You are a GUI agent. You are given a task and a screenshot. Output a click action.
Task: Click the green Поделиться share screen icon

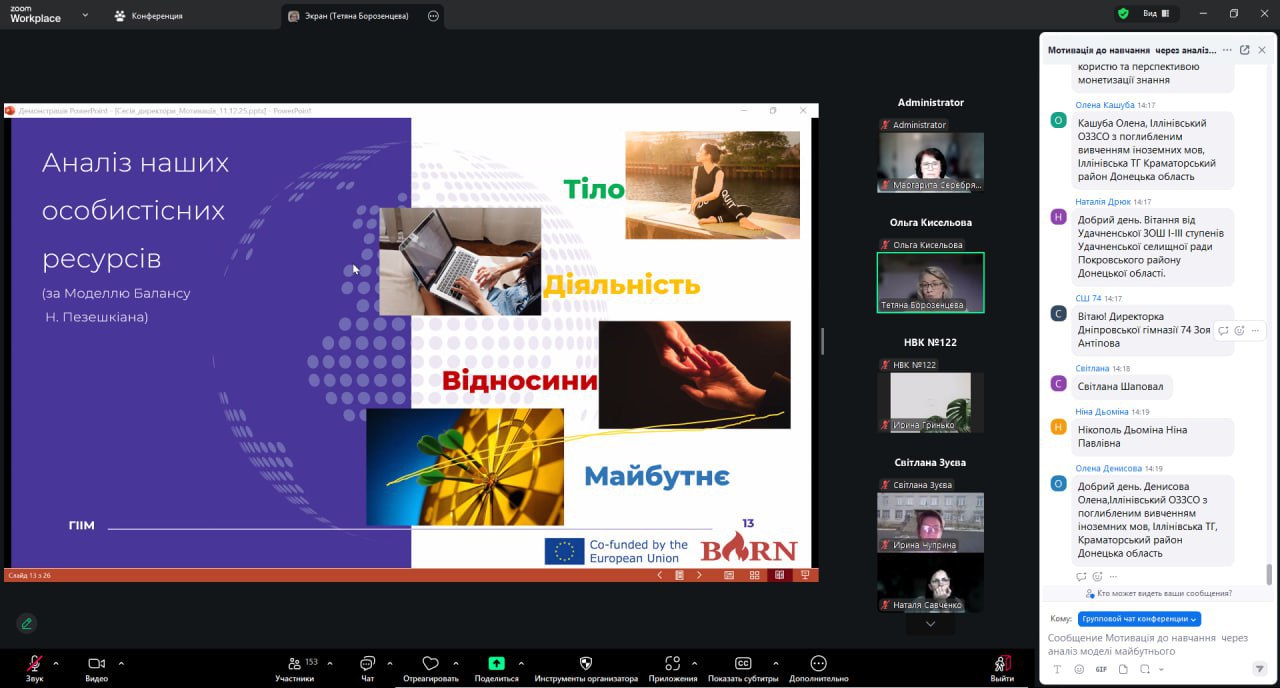[x=496, y=663]
